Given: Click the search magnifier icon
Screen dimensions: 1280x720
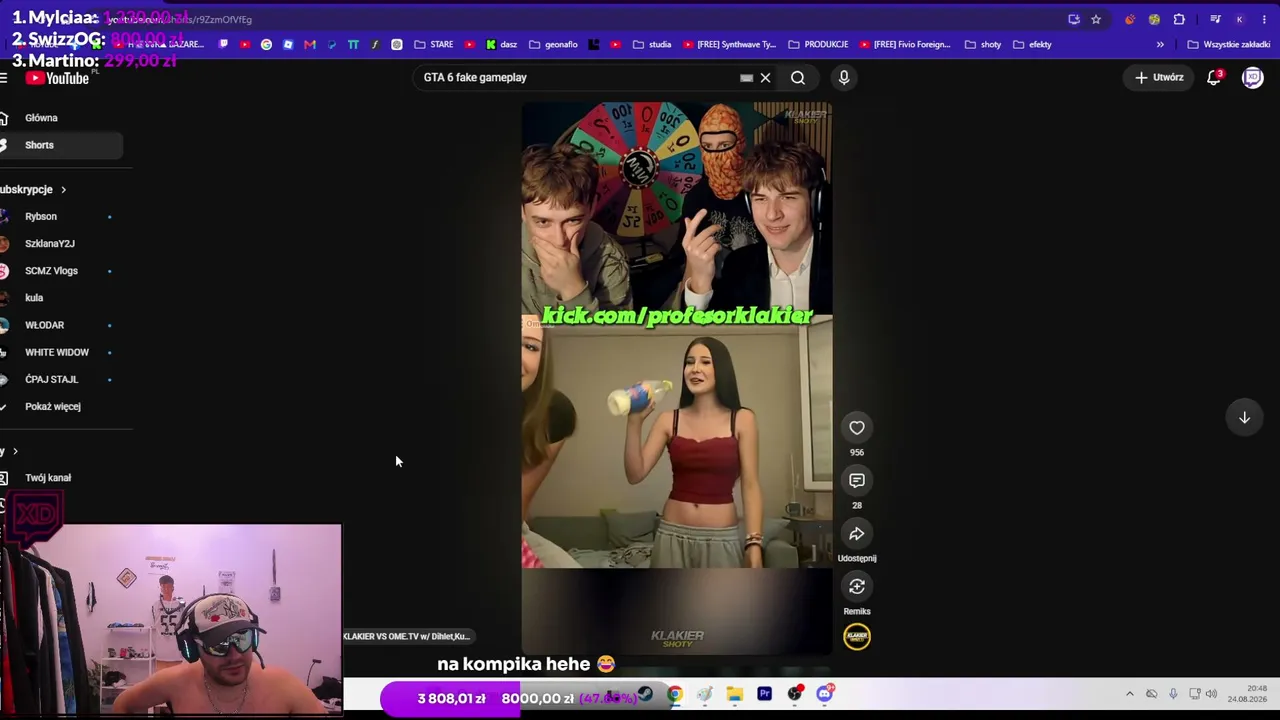Looking at the screenshot, I should click(798, 77).
